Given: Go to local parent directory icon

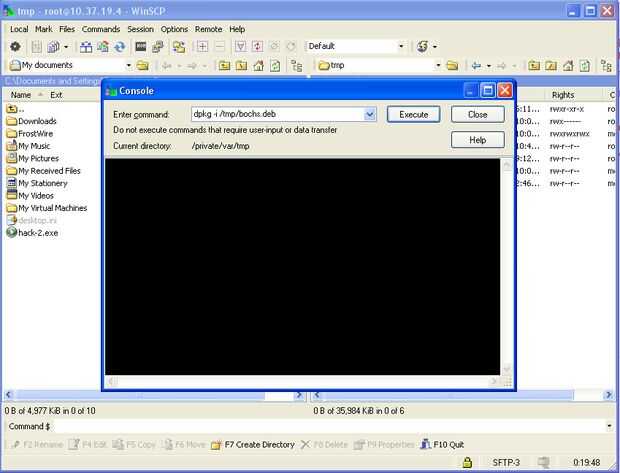Looking at the screenshot, I should pos(224,65).
